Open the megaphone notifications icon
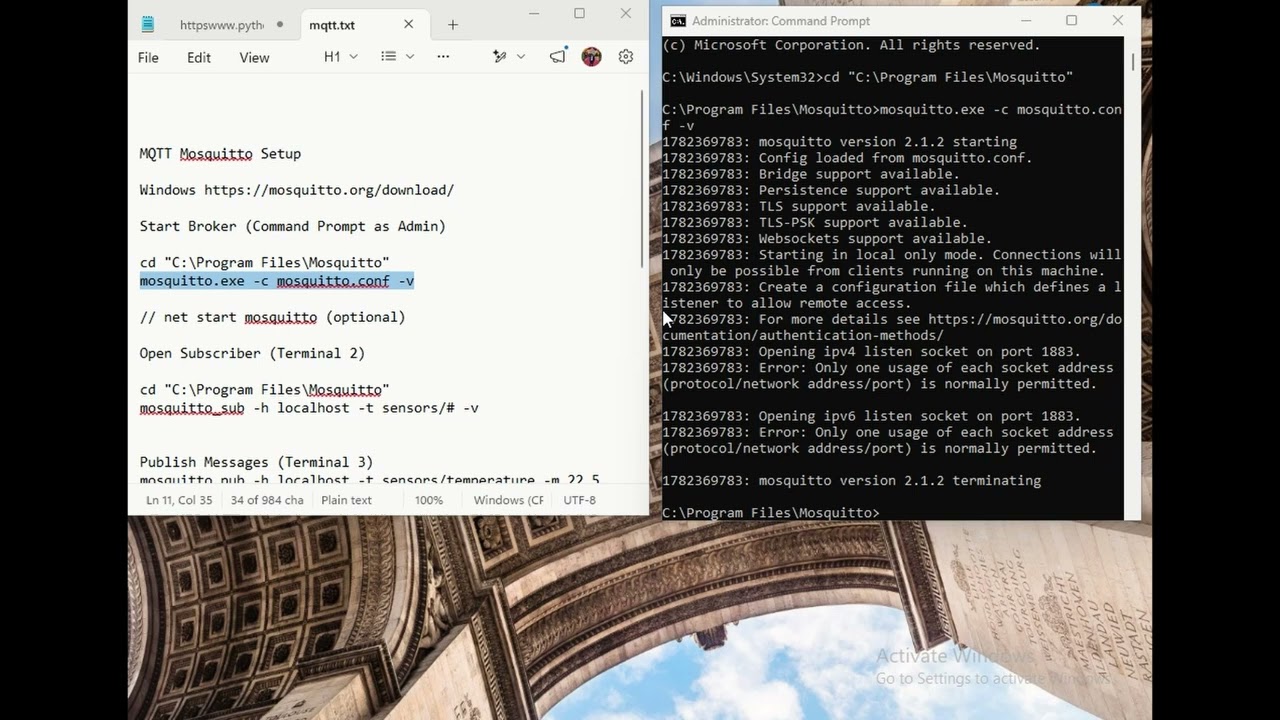1280x720 pixels. point(558,57)
